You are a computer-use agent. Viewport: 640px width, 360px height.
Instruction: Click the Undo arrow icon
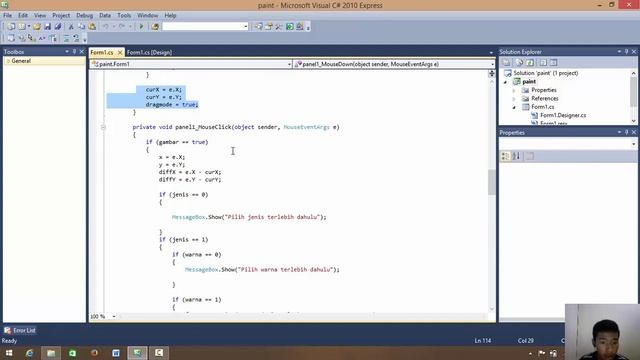[106, 27]
